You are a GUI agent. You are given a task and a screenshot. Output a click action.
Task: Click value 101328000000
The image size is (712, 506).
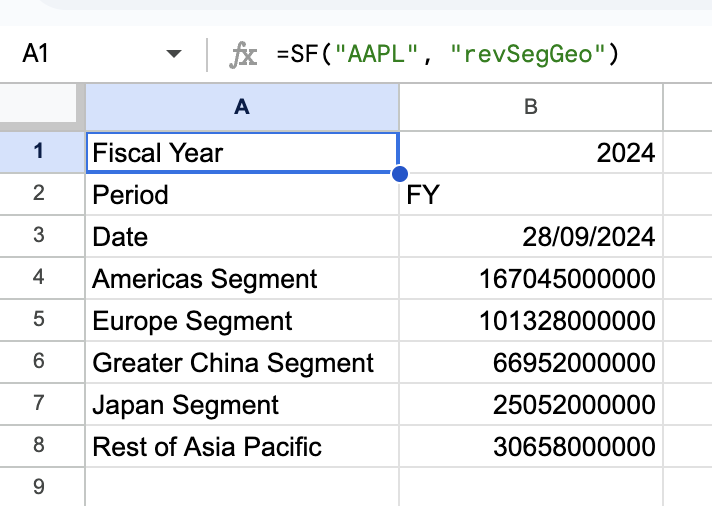(x=531, y=320)
